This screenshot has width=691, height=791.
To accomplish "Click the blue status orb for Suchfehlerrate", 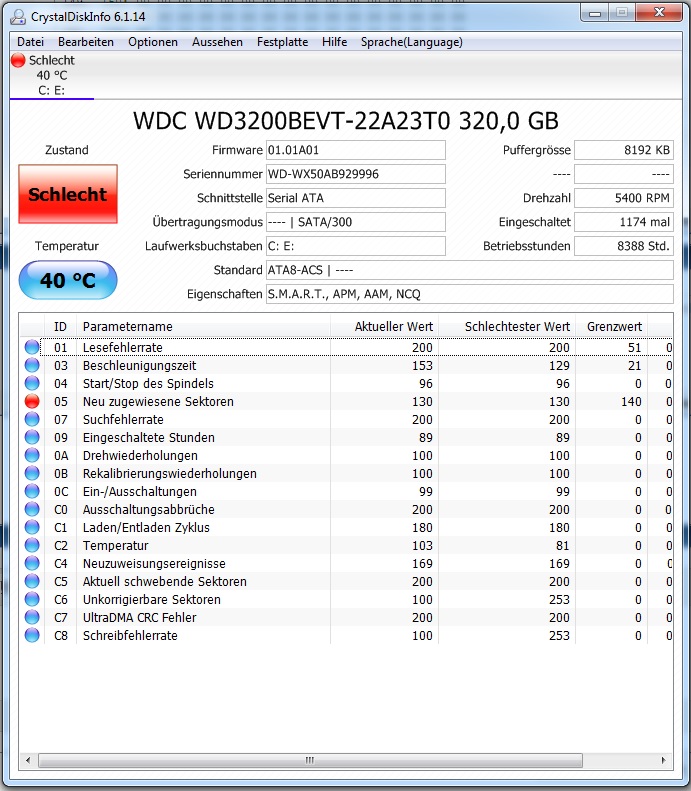I will 32,419.
